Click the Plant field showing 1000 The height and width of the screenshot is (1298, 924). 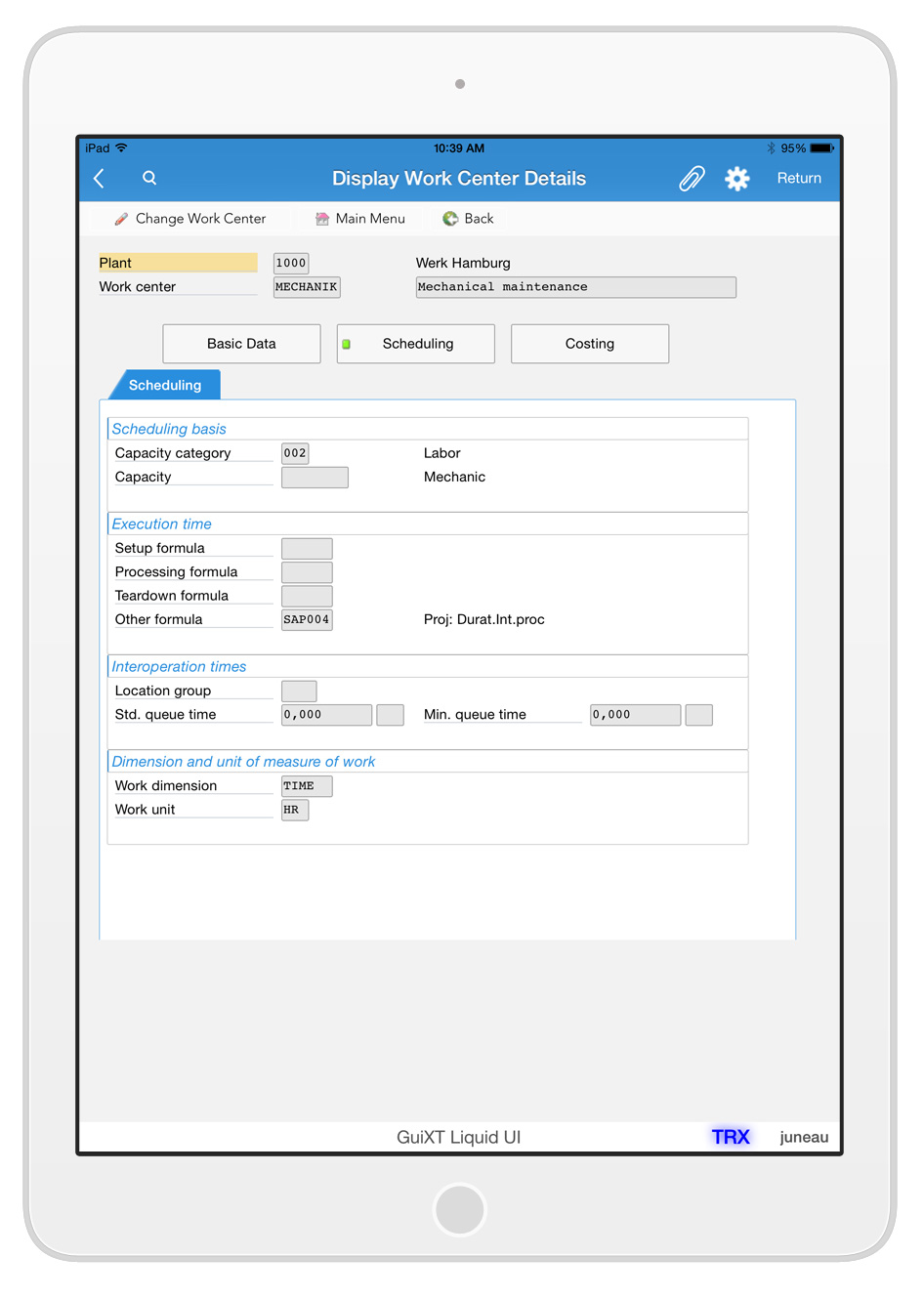291,263
